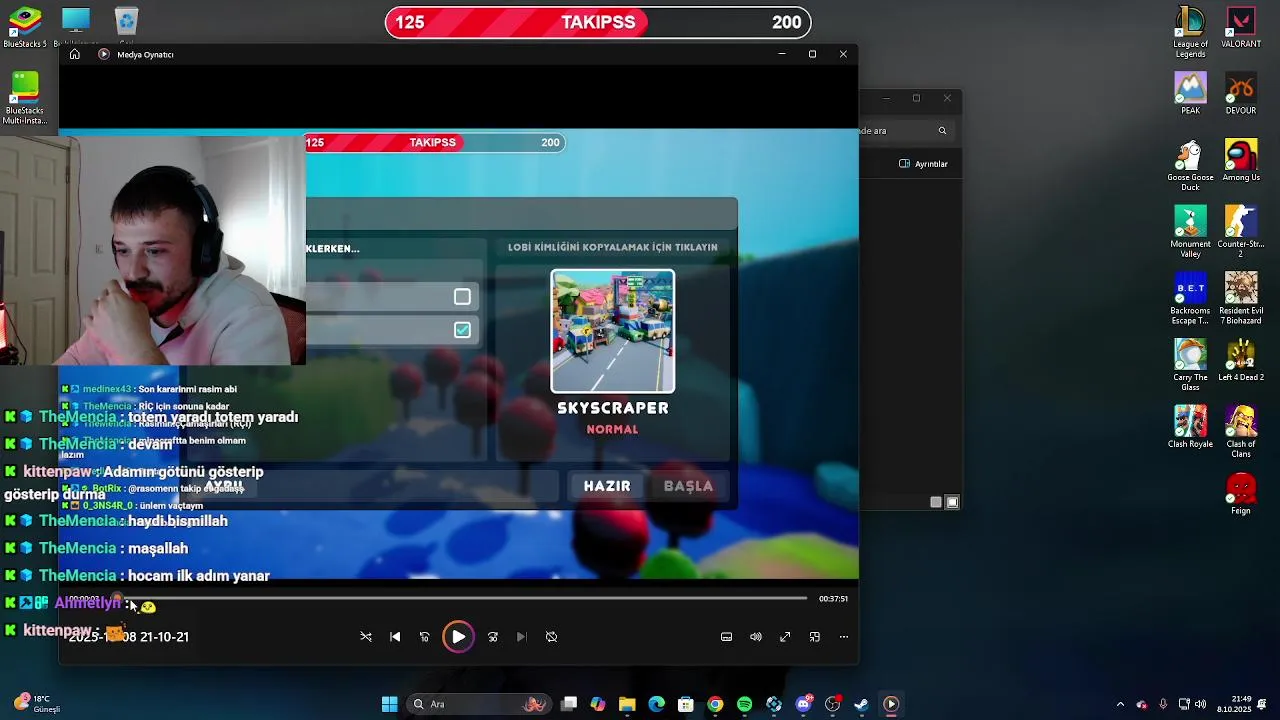This screenshot has height=720, width=1280.
Task: Select the Left 4 Dead 2 icon
Action: [1241, 360]
